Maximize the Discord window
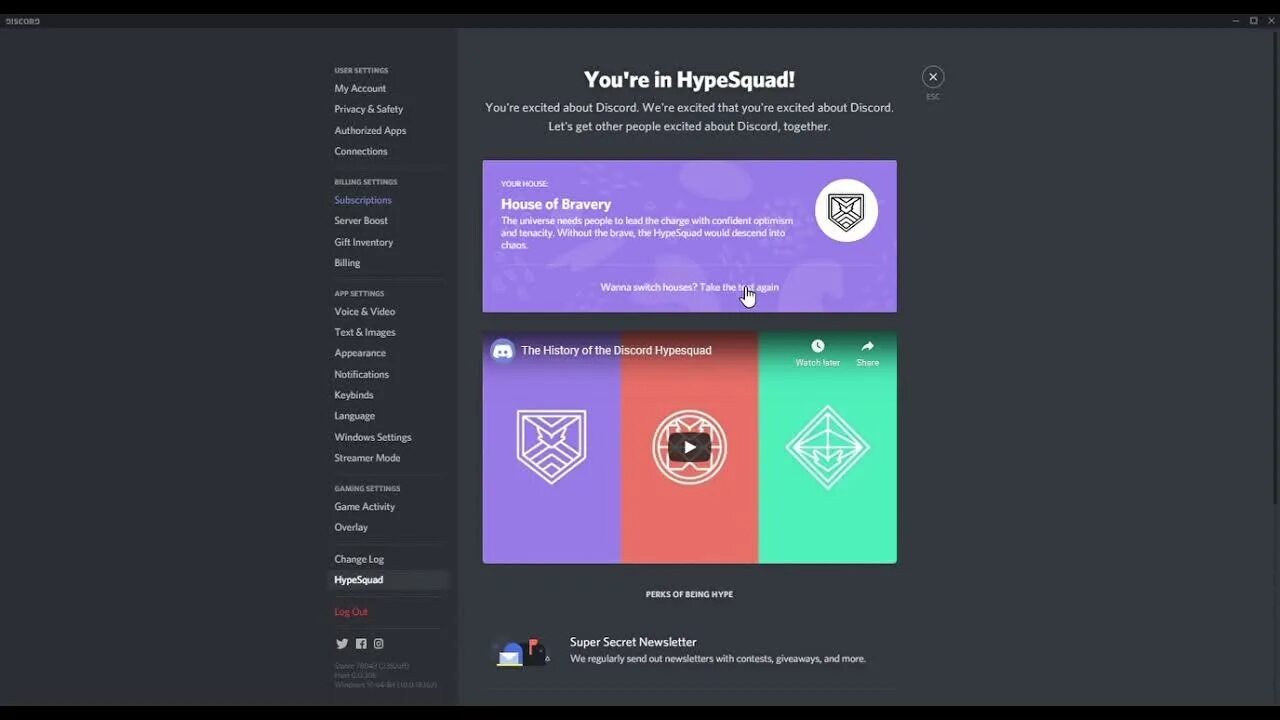1280x720 pixels. tap(1254, 20)
